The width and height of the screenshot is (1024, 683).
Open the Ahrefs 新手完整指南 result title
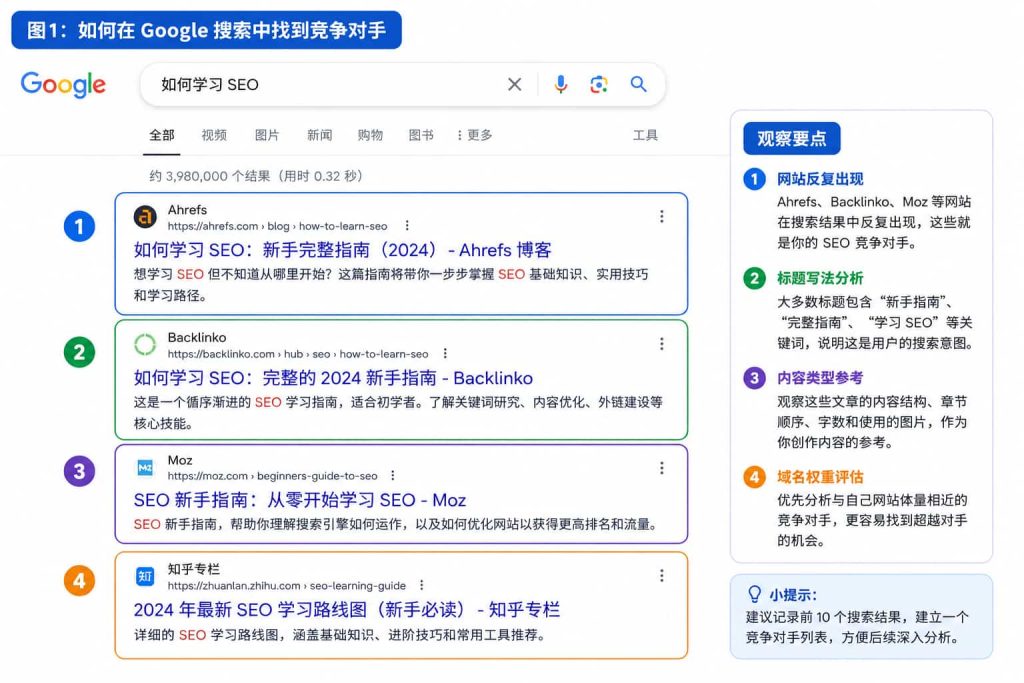tap(343, 250)
